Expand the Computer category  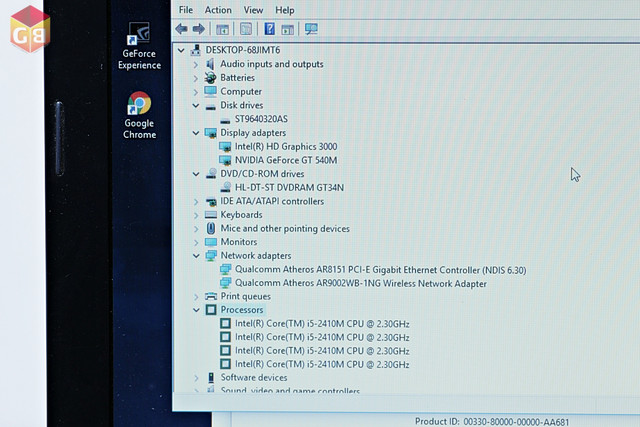pos(196,92)
